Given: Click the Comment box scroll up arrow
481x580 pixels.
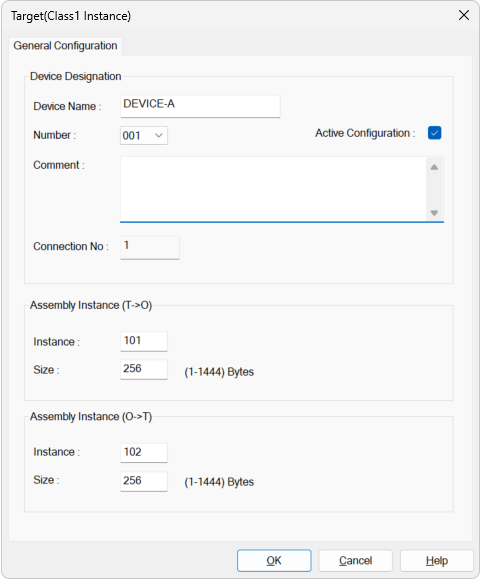Looking at the screenshot, I should point(434,168).
